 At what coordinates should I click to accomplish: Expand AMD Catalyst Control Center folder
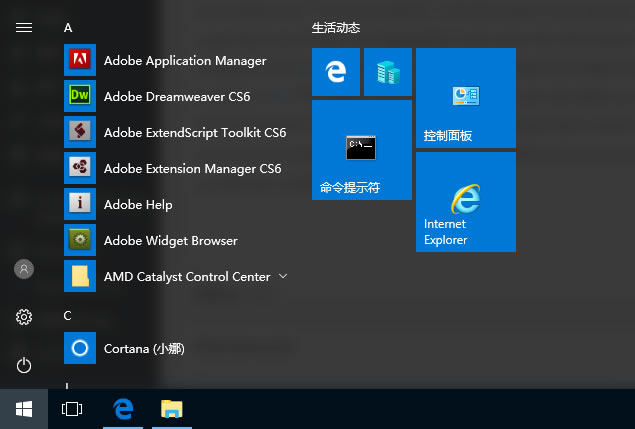[x=283, y=276]
